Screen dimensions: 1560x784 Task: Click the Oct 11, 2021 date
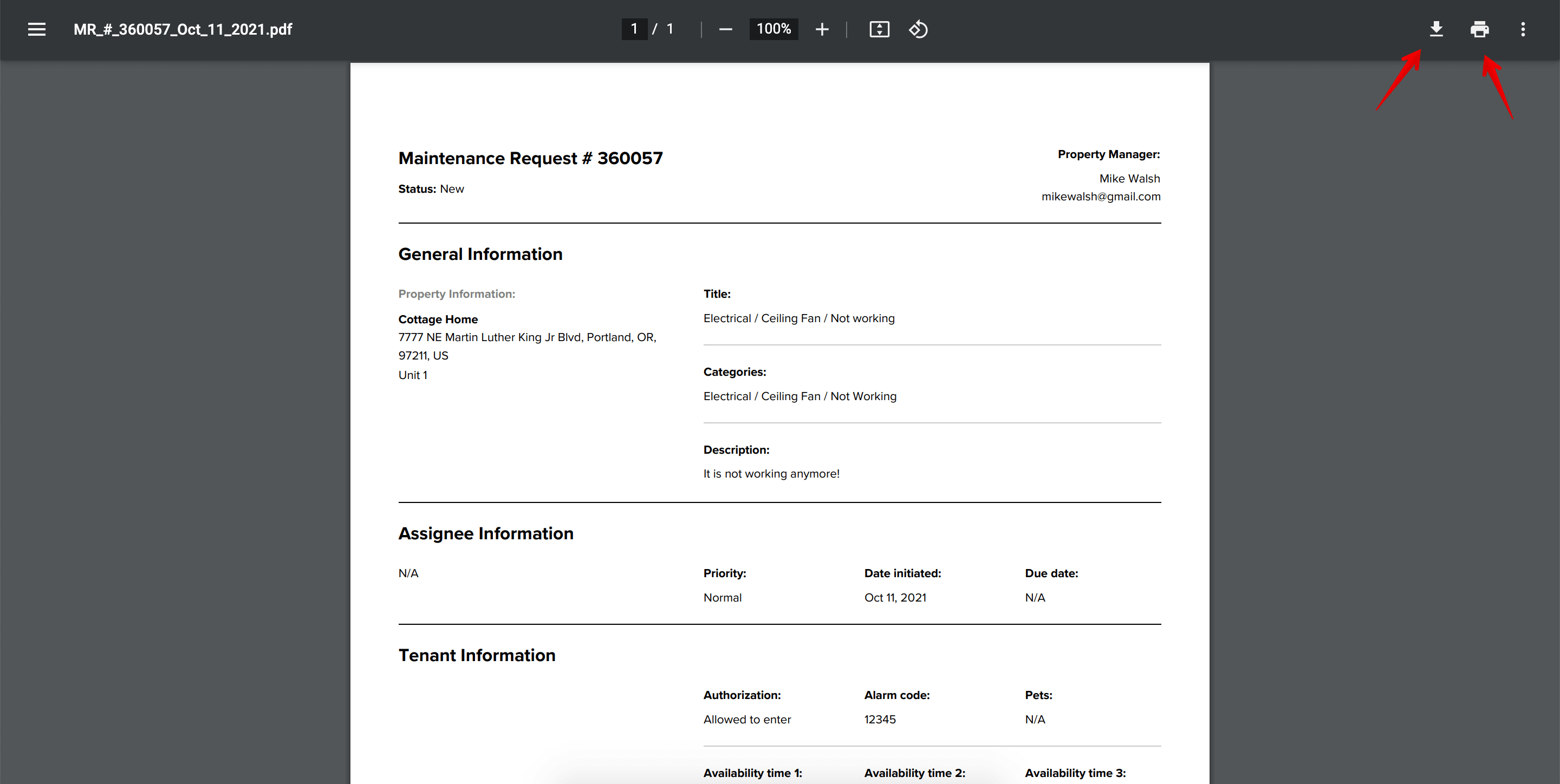point(894,598)
